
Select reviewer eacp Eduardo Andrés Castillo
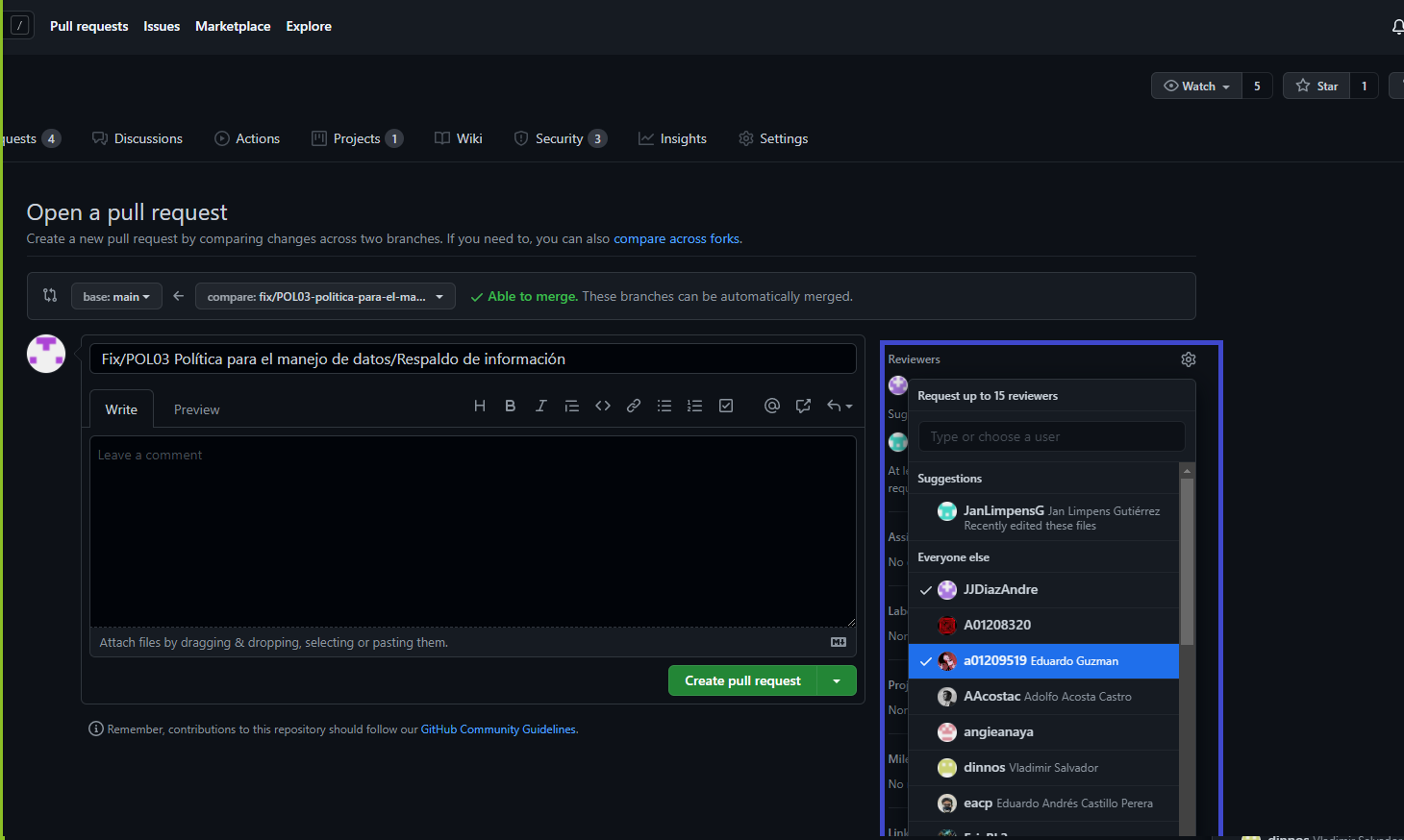(1043, 803)
